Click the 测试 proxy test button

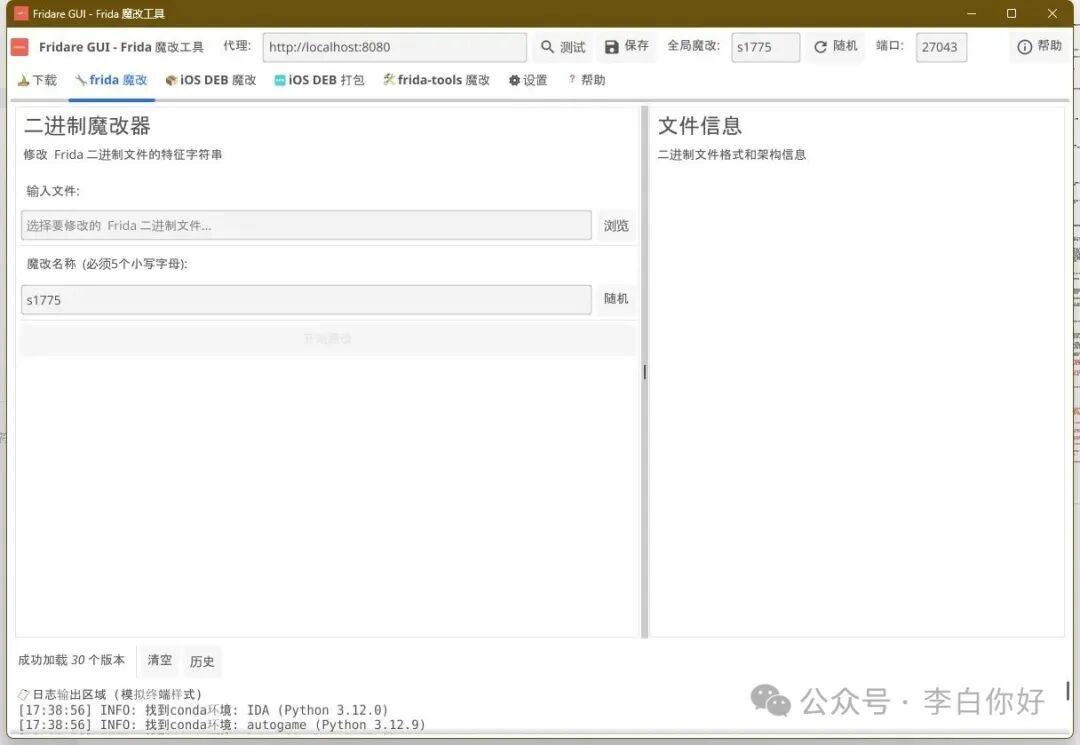click(x=563, y=47)
